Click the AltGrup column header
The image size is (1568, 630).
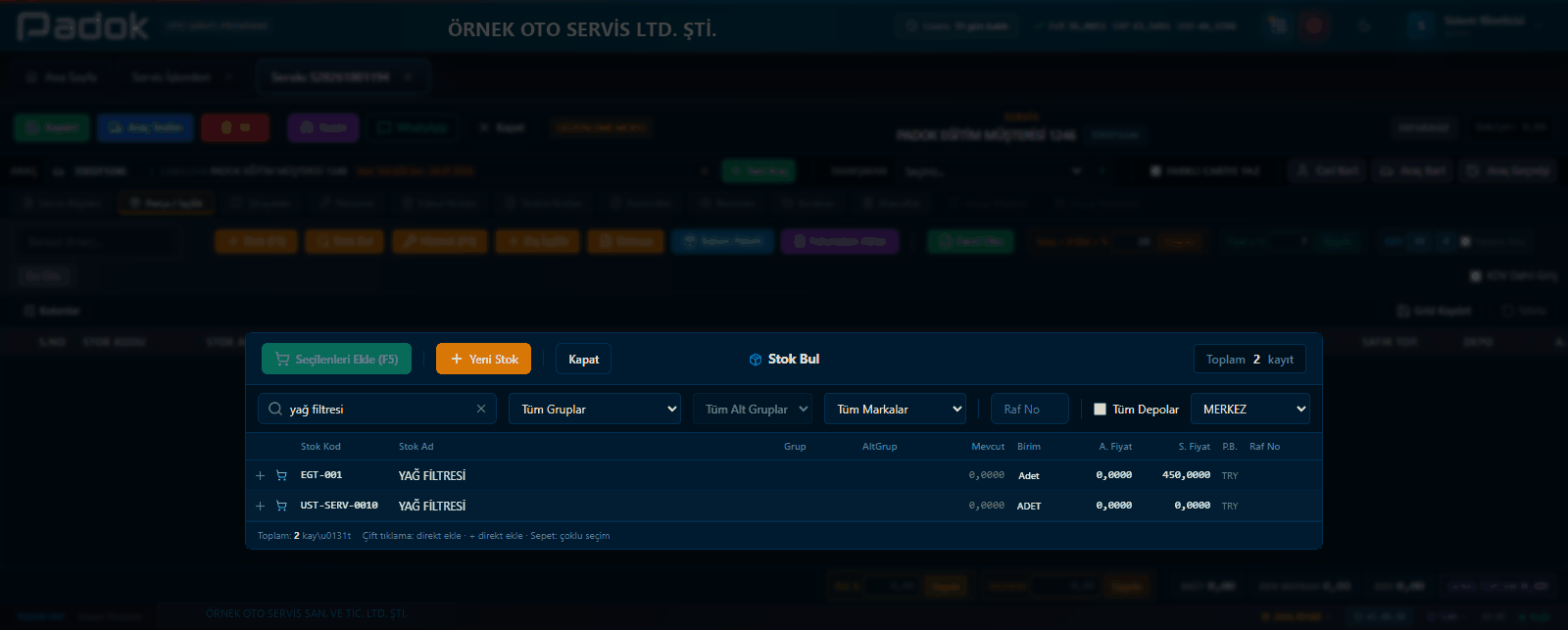tap(879, 446)
